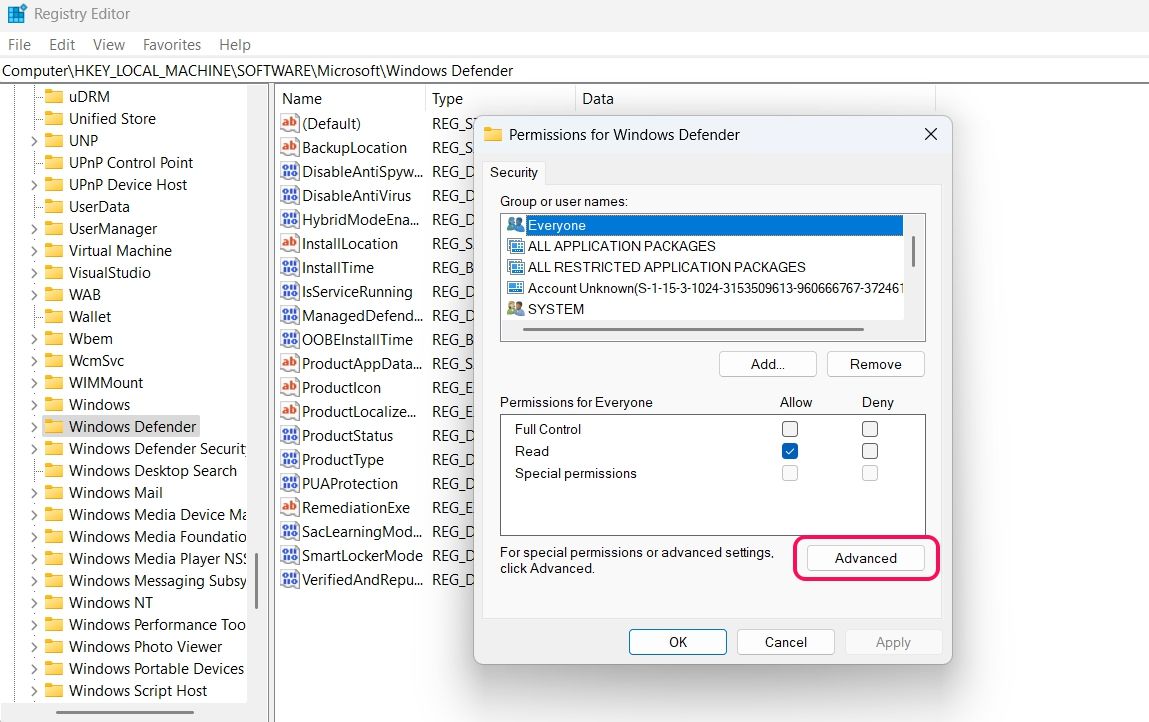The height and width of the screenshot is (722, 1149).
Task: Click the Add... button
Action: [767, 364]
